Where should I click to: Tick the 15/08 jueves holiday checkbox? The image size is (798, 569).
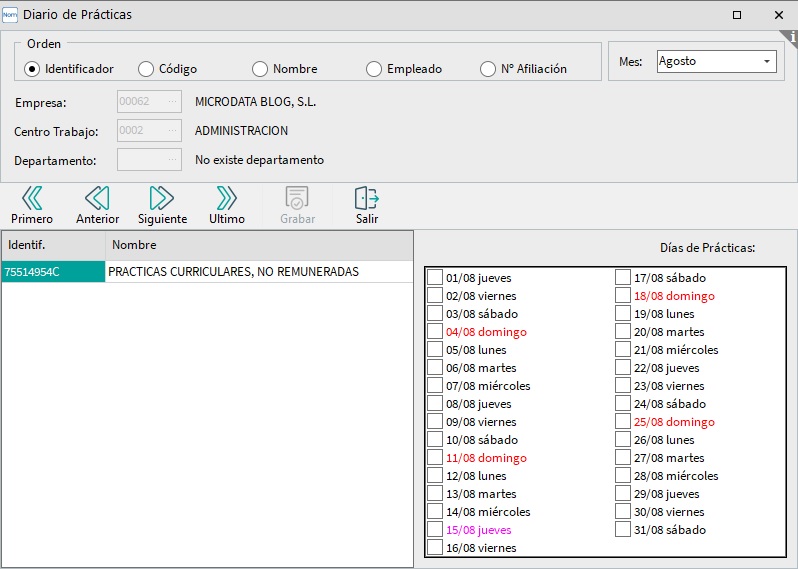tap(435, 530)
